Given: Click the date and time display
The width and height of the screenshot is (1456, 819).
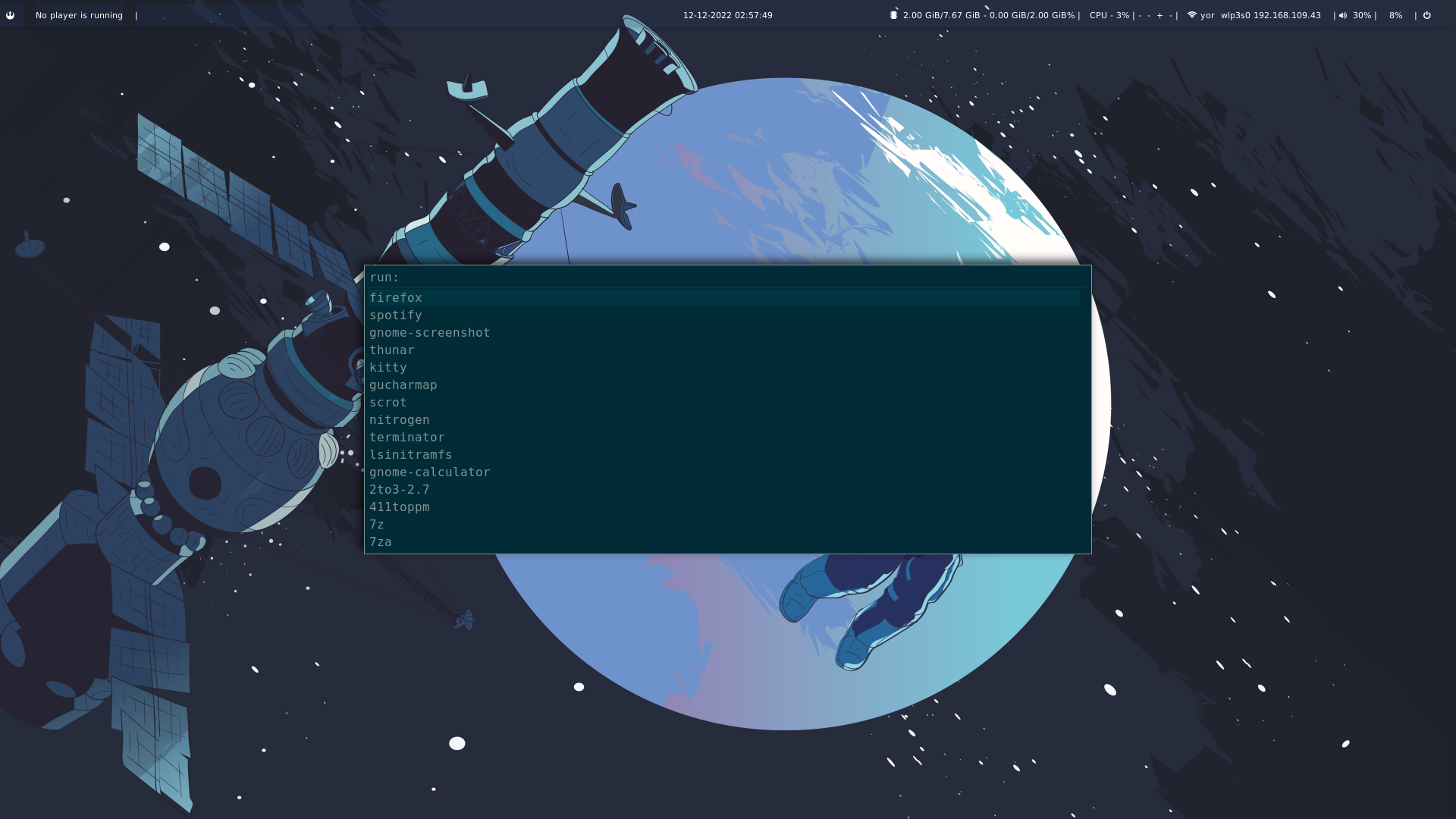Looking at the screenshot, I should [x=727, y=15].
